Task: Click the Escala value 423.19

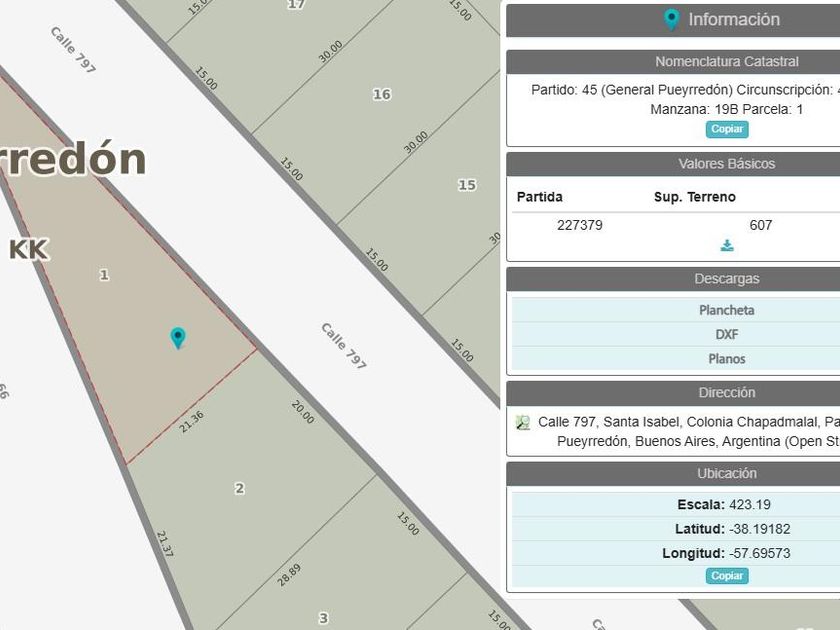Action: point(750,505)
